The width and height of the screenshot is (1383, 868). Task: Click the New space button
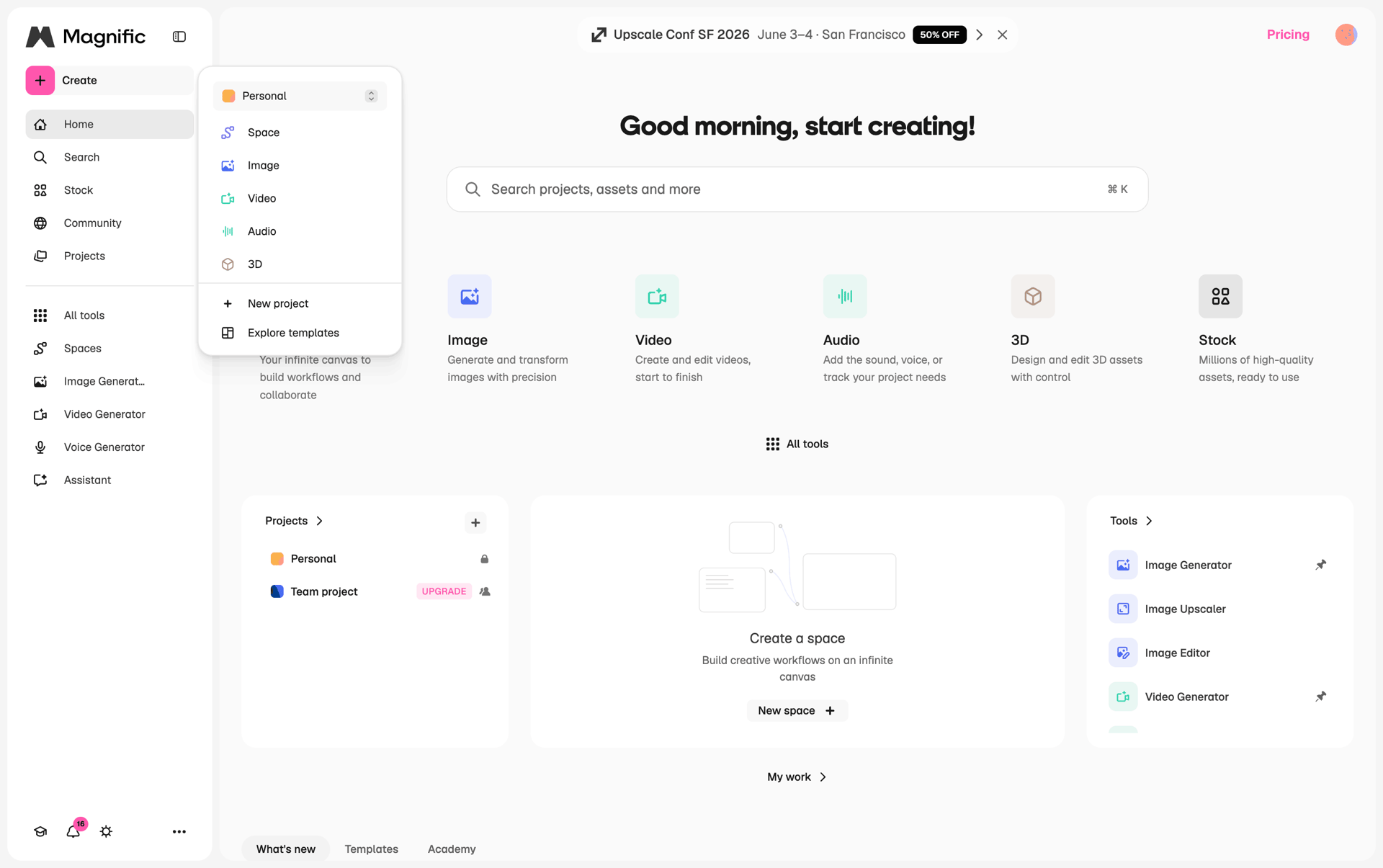pyautogui.click(x=797, y=711)
